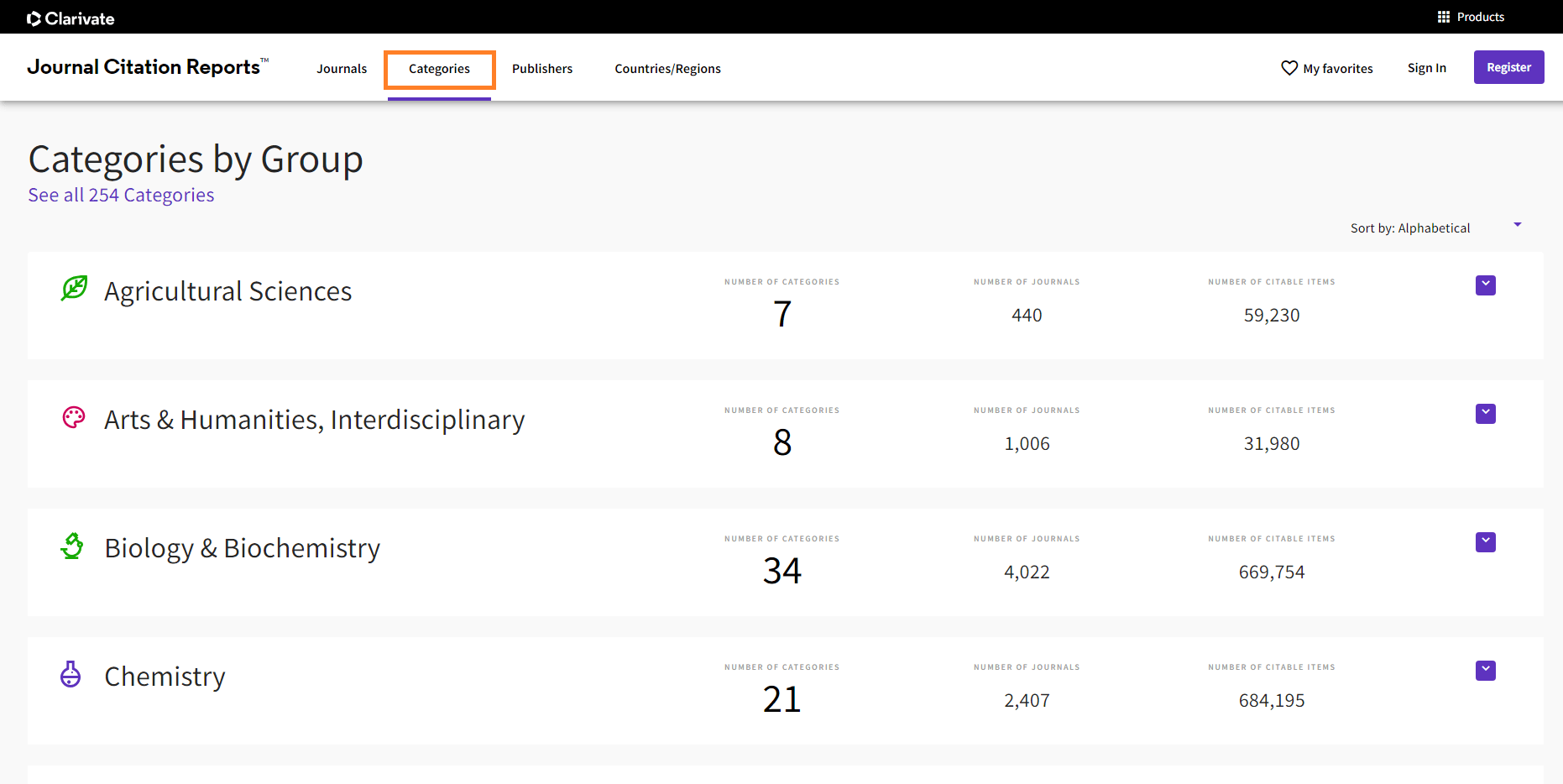Click the Arts & Humanities category count 8

(782, 443)
